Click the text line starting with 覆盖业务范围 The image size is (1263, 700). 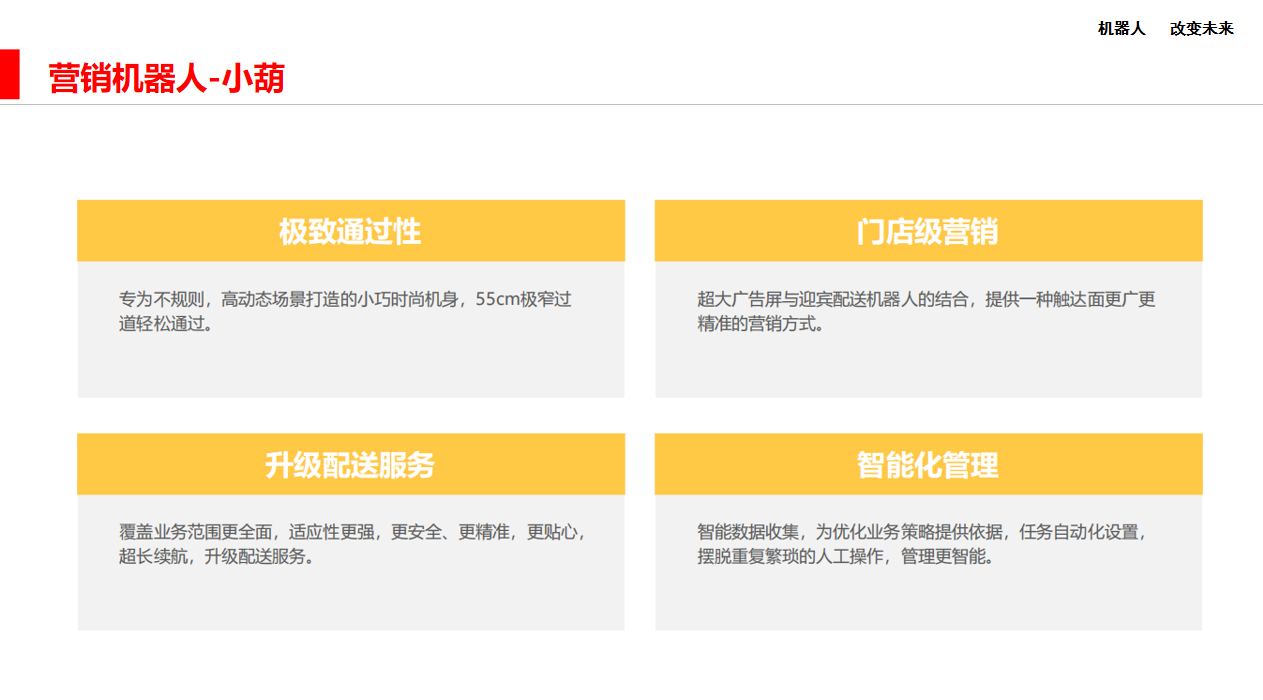tap(351, 532)
